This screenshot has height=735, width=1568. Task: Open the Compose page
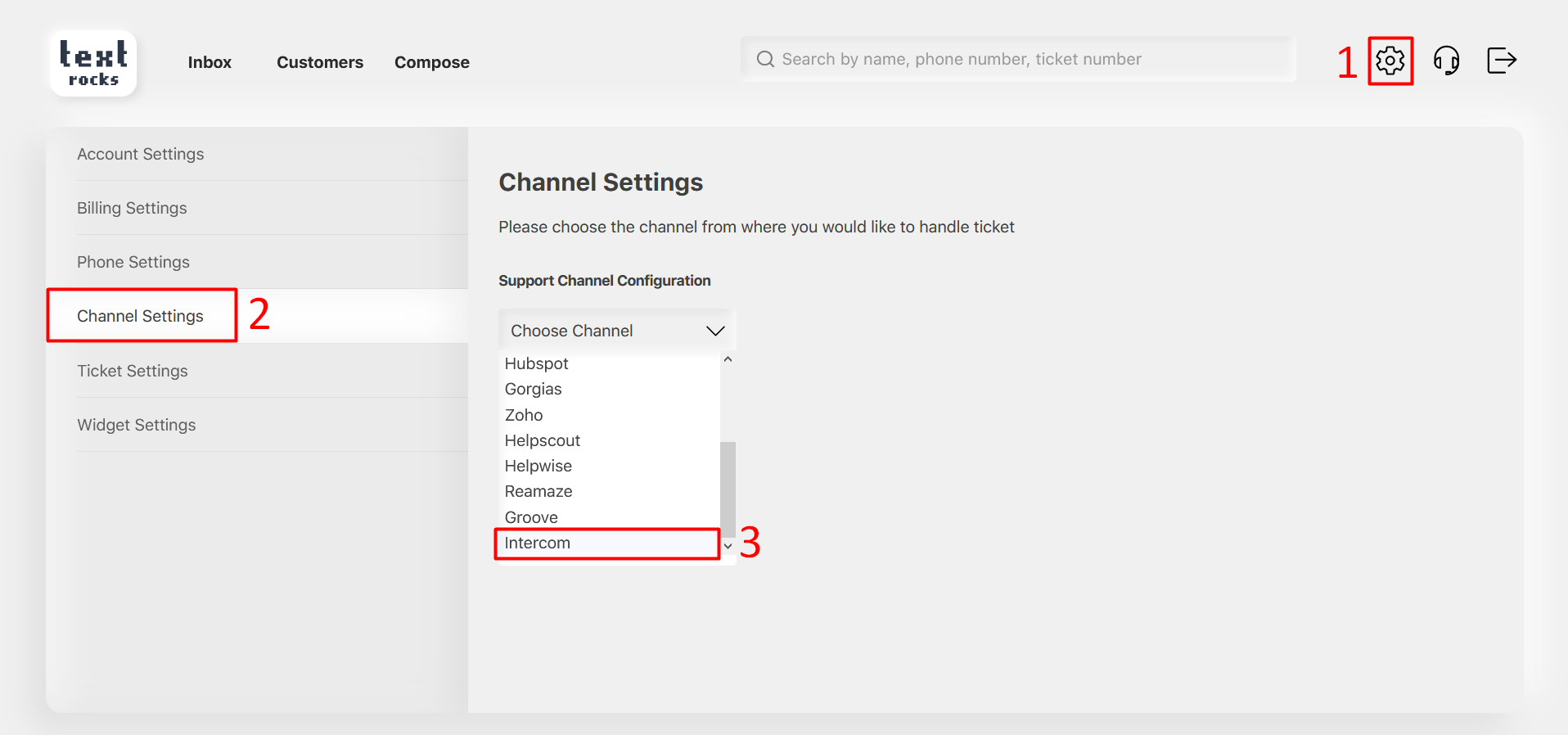431,62
